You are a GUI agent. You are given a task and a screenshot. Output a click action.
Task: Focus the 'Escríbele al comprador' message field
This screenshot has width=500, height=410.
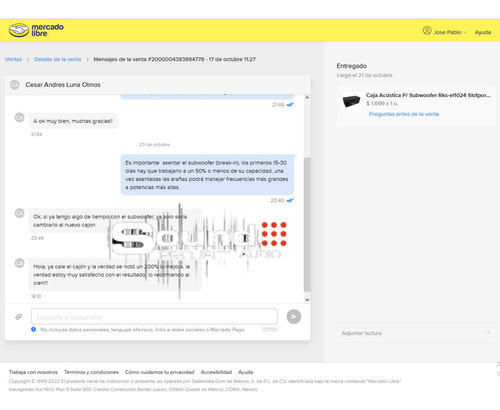pyautogui.click(x=154, y=317)
